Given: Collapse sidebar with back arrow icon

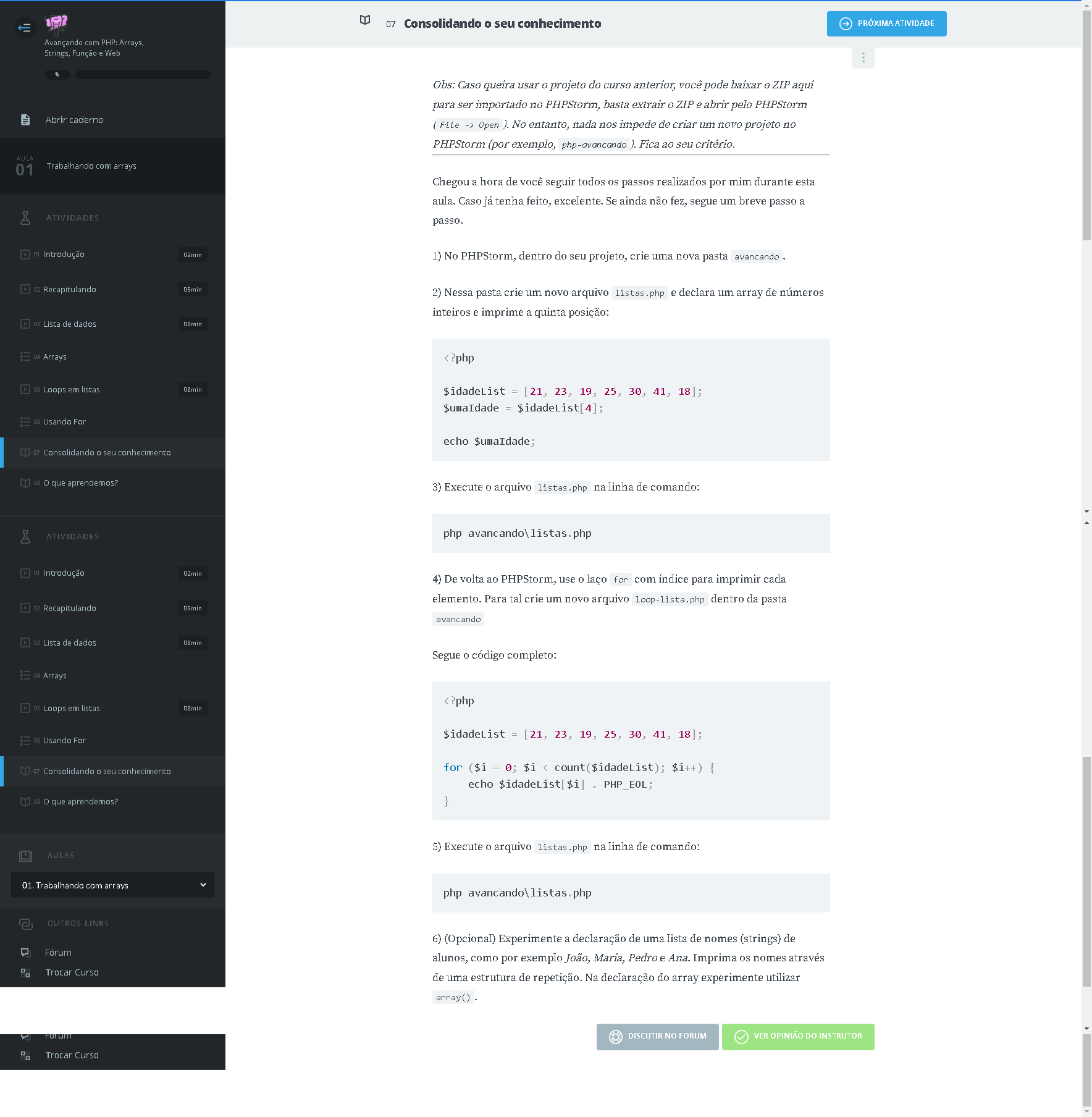Looking at the screenshot, I should (24, 27).
